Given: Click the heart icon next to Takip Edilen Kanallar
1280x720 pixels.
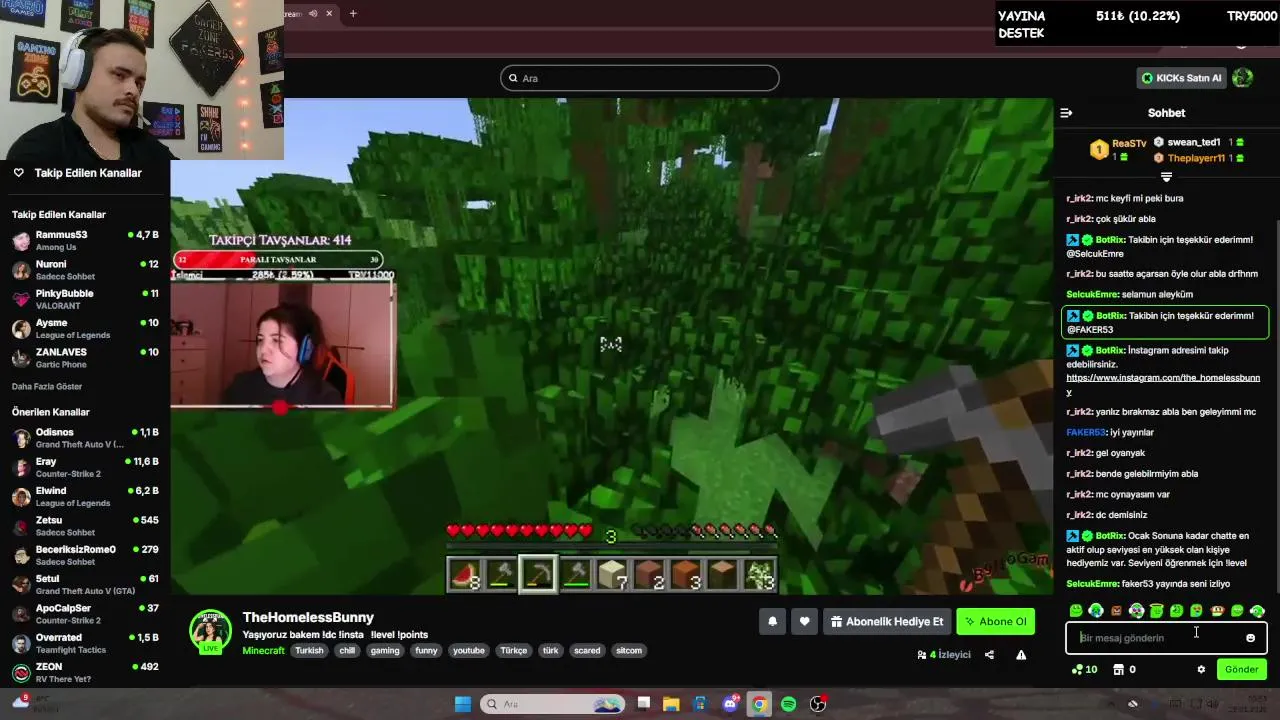Looking at the screenshot, I should coord(18,173).
